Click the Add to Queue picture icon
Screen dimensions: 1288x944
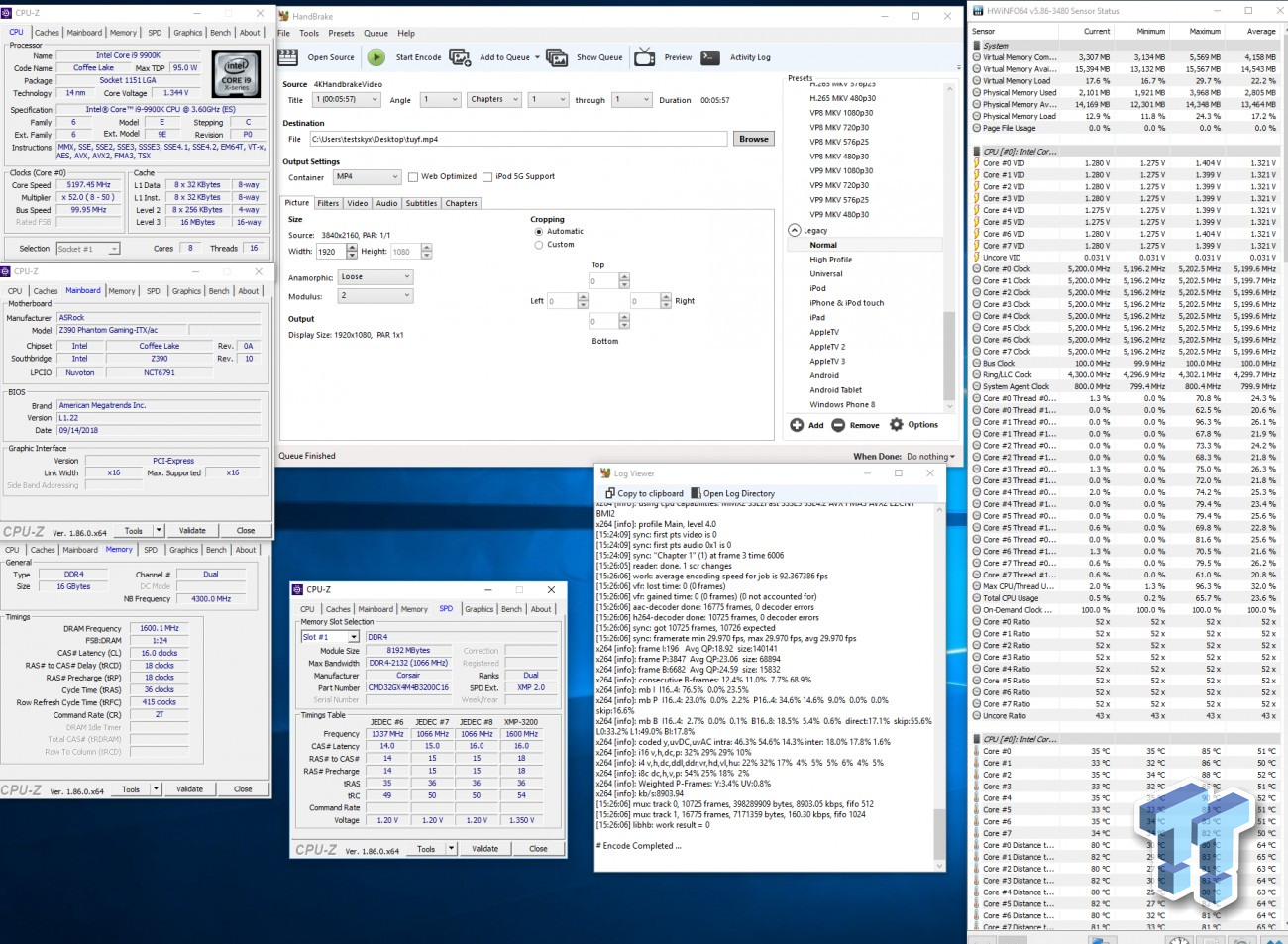click(460, 57)
